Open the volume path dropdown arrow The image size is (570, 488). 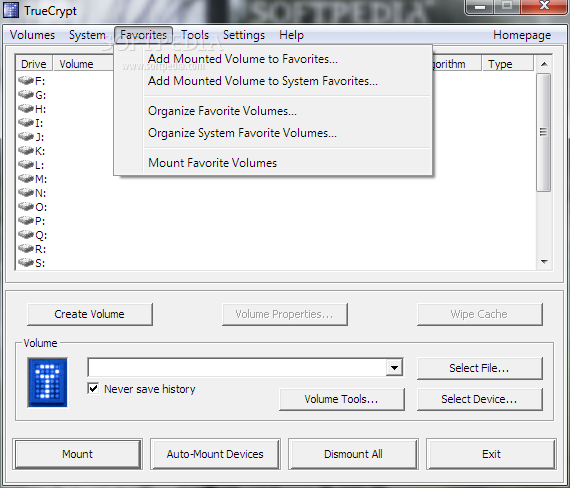tap(394, 368)
